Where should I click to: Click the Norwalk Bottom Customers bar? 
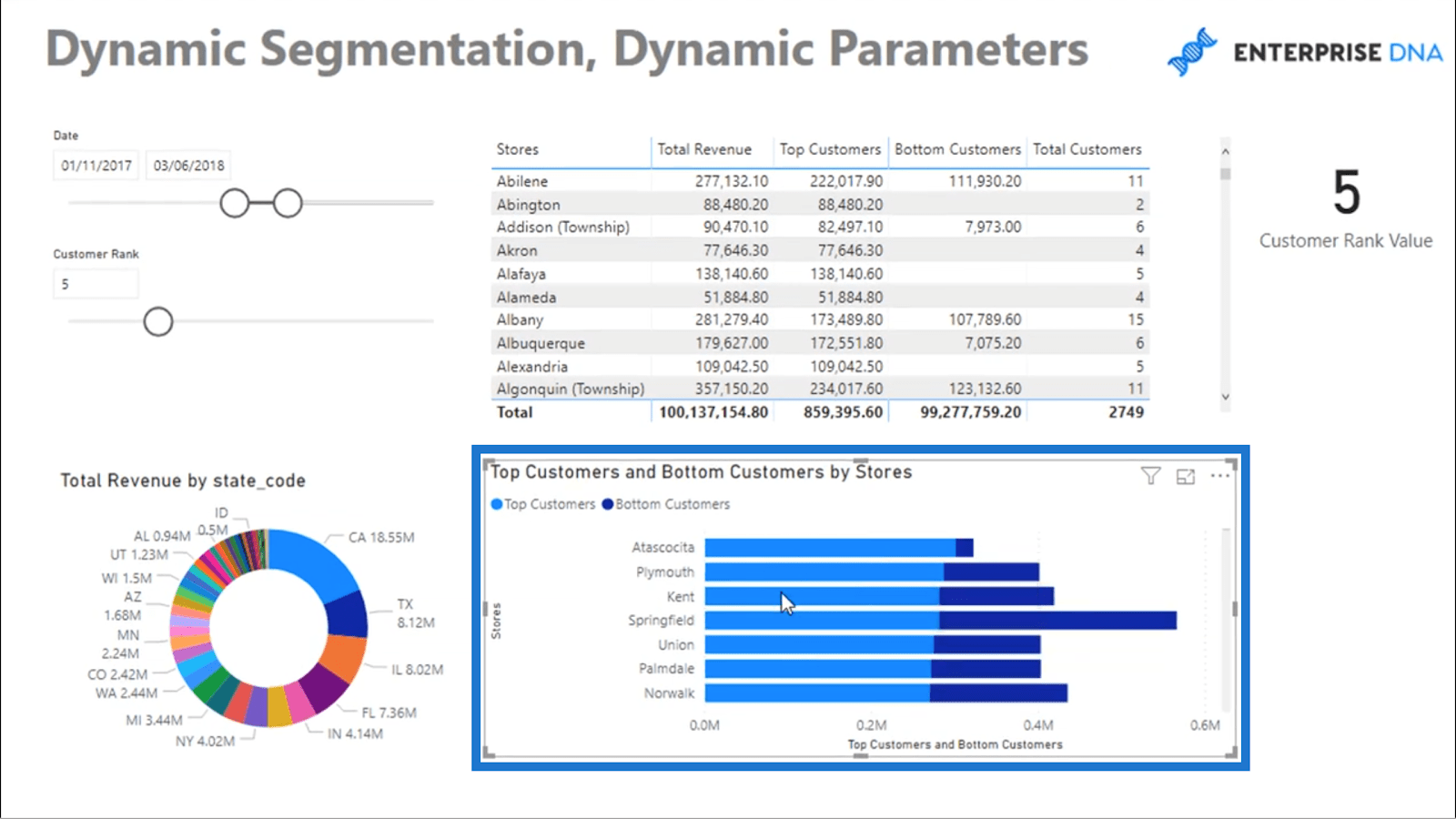998,693
